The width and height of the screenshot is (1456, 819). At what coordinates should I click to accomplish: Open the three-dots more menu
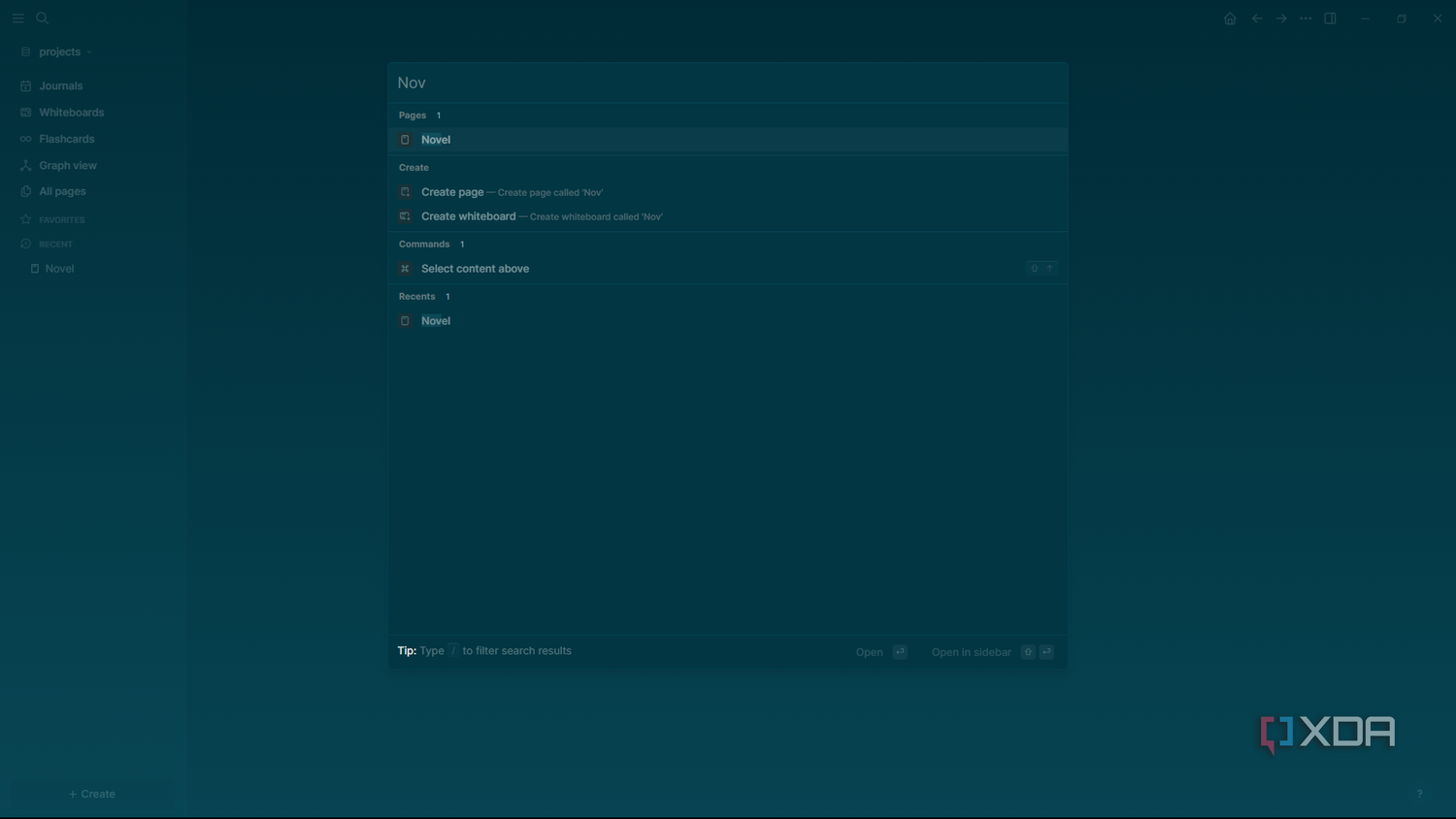1306,18
